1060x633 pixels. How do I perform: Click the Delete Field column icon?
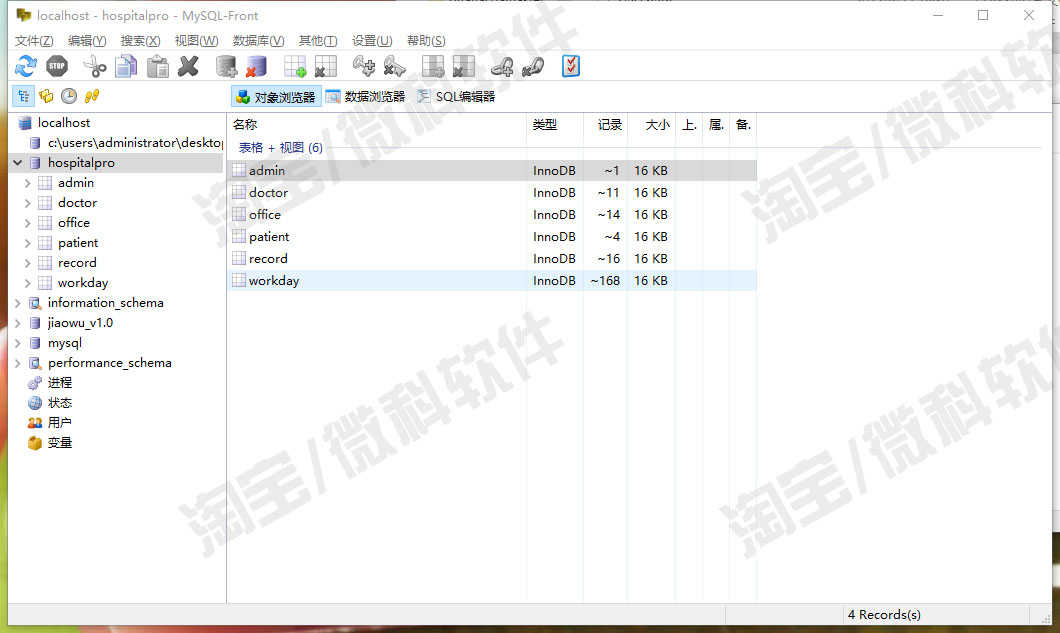point(463,66)
